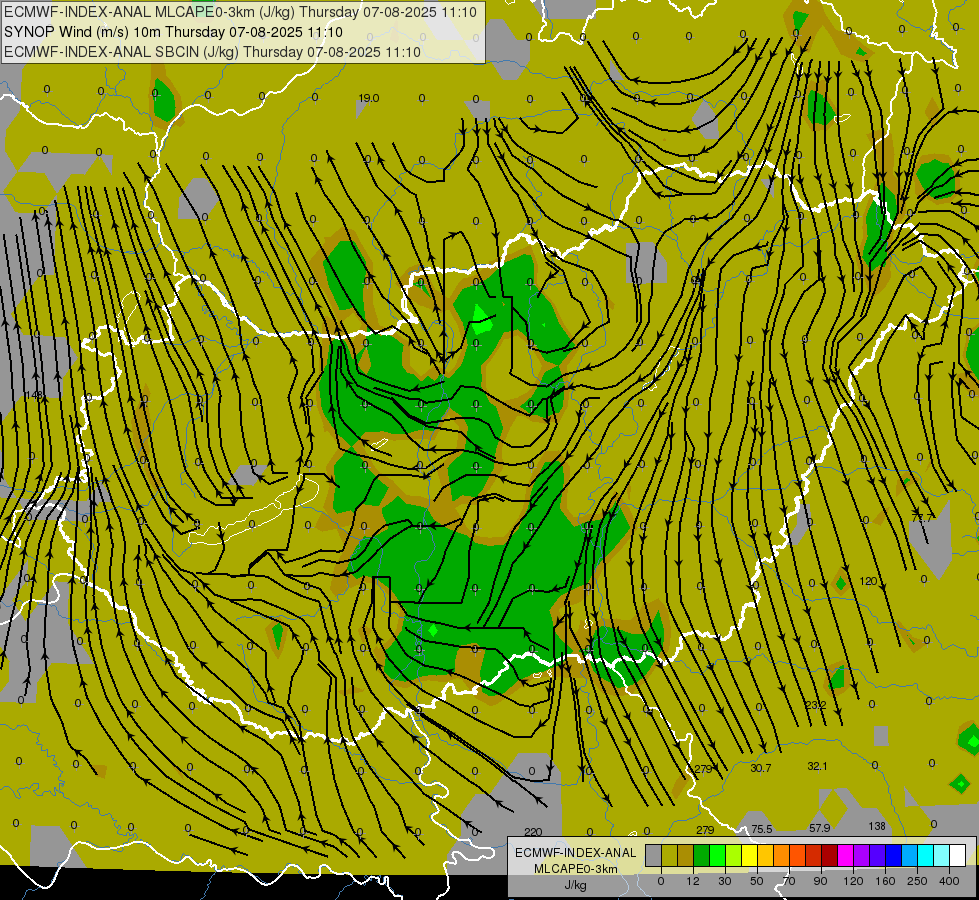This screenshot has height=900, width=979.
Task: Select the dark green legend swatch
Action: 702,855
